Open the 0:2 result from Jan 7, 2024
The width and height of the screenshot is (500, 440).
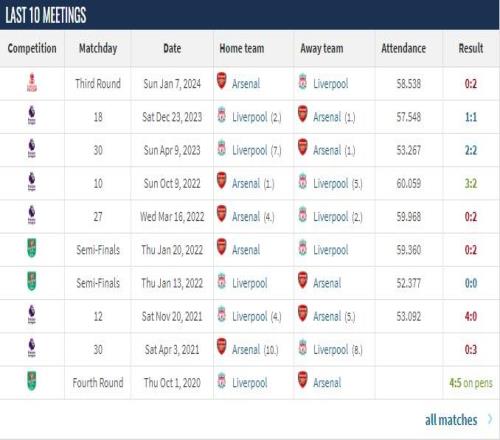click(471, 84)
